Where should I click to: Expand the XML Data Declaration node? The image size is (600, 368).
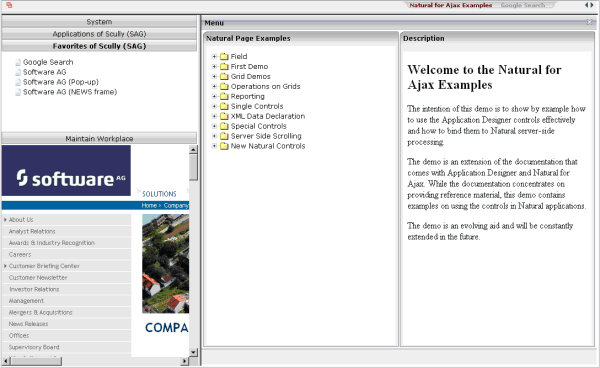214,116
